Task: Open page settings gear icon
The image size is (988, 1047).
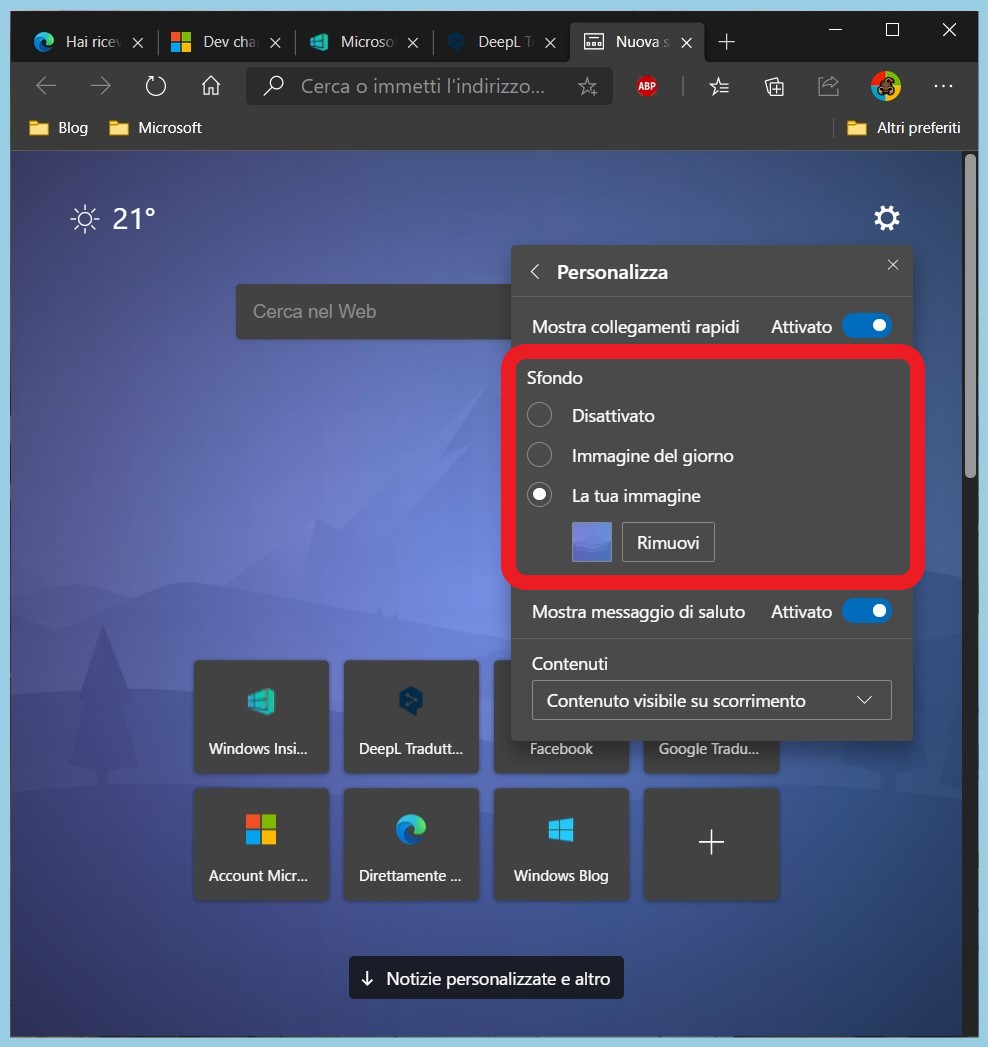Action: [887, 218]
